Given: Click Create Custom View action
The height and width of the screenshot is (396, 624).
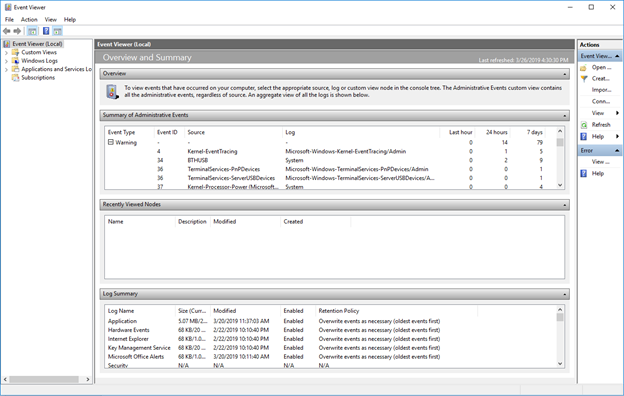Looking at the screenshot, I should point(601,78).
